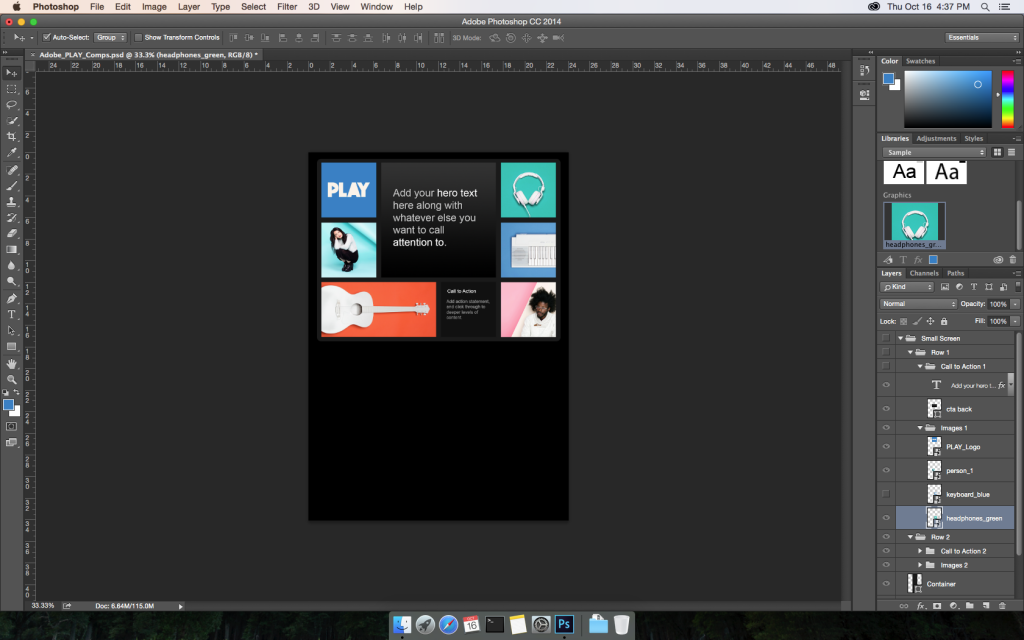Expand the Images 2 layer group

click(920, 565)
